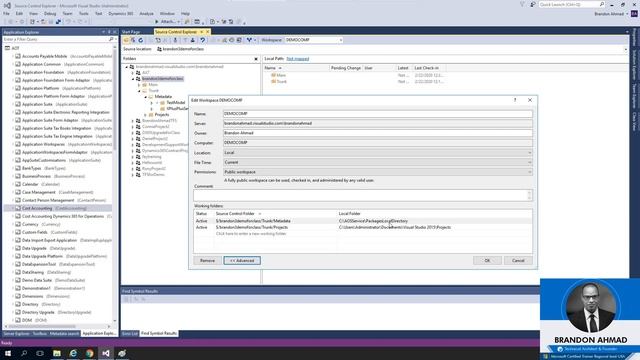Click the Refresh icon in Source Control Explorer toolbar
The image size is (640, 360).
[141, 40]
